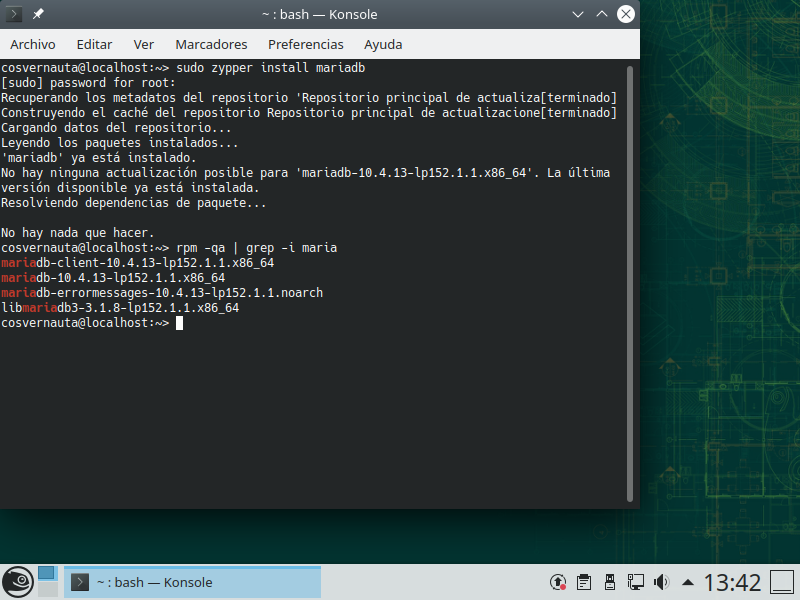Click the text 'mariadb-client-10.4.13-lp152.1.1.x86_64'
Viewport: 800px width, 600px height.
(138, 263)
